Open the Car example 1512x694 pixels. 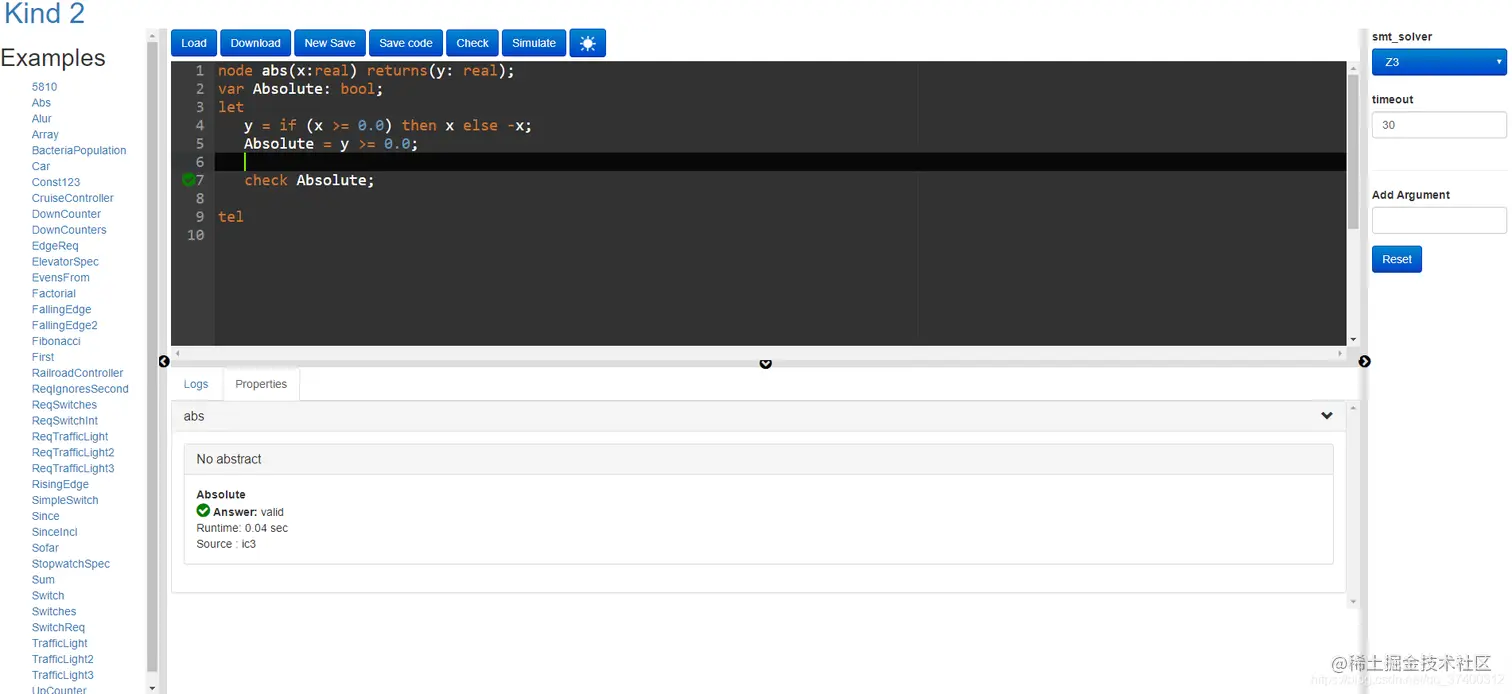41,167
